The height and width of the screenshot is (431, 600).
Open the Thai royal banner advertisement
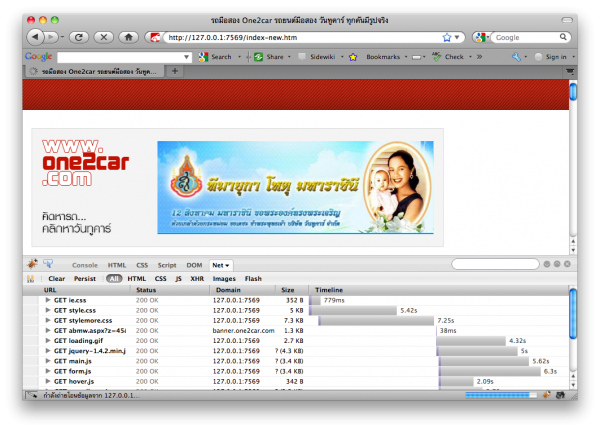pyautogui.click(x=295, y=187)
